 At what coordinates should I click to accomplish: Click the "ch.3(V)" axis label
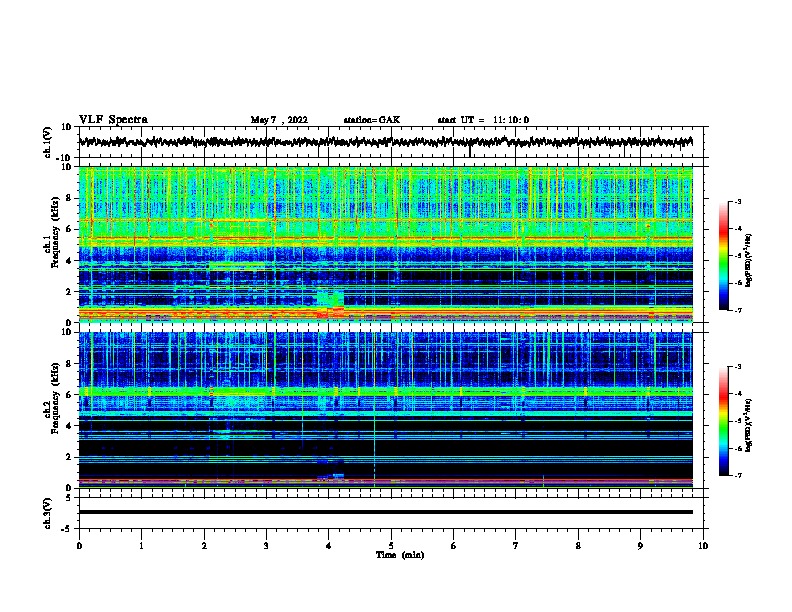(x=48, y=513)
